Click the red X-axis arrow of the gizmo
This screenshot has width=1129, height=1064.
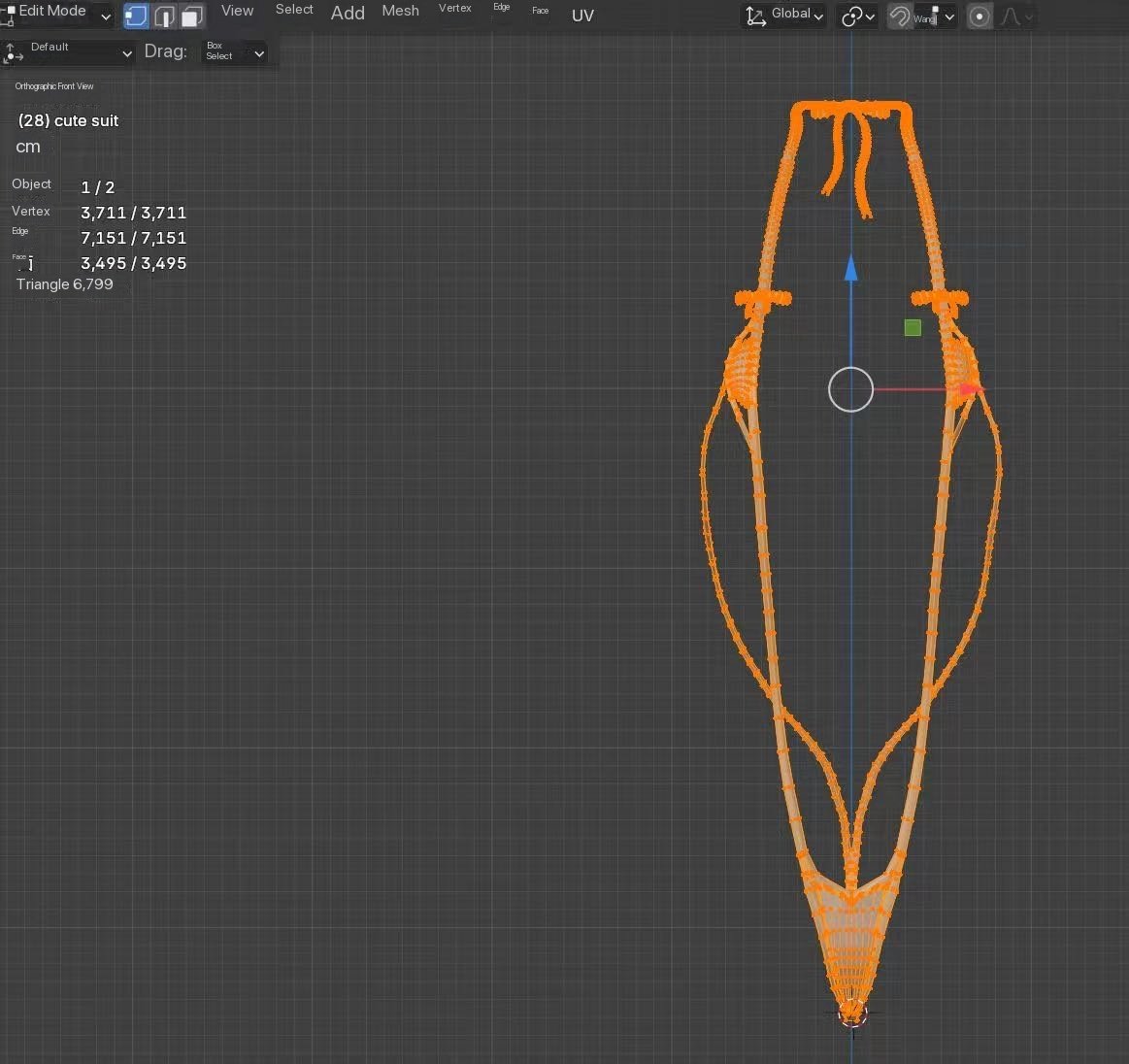[x=969, y=389]
